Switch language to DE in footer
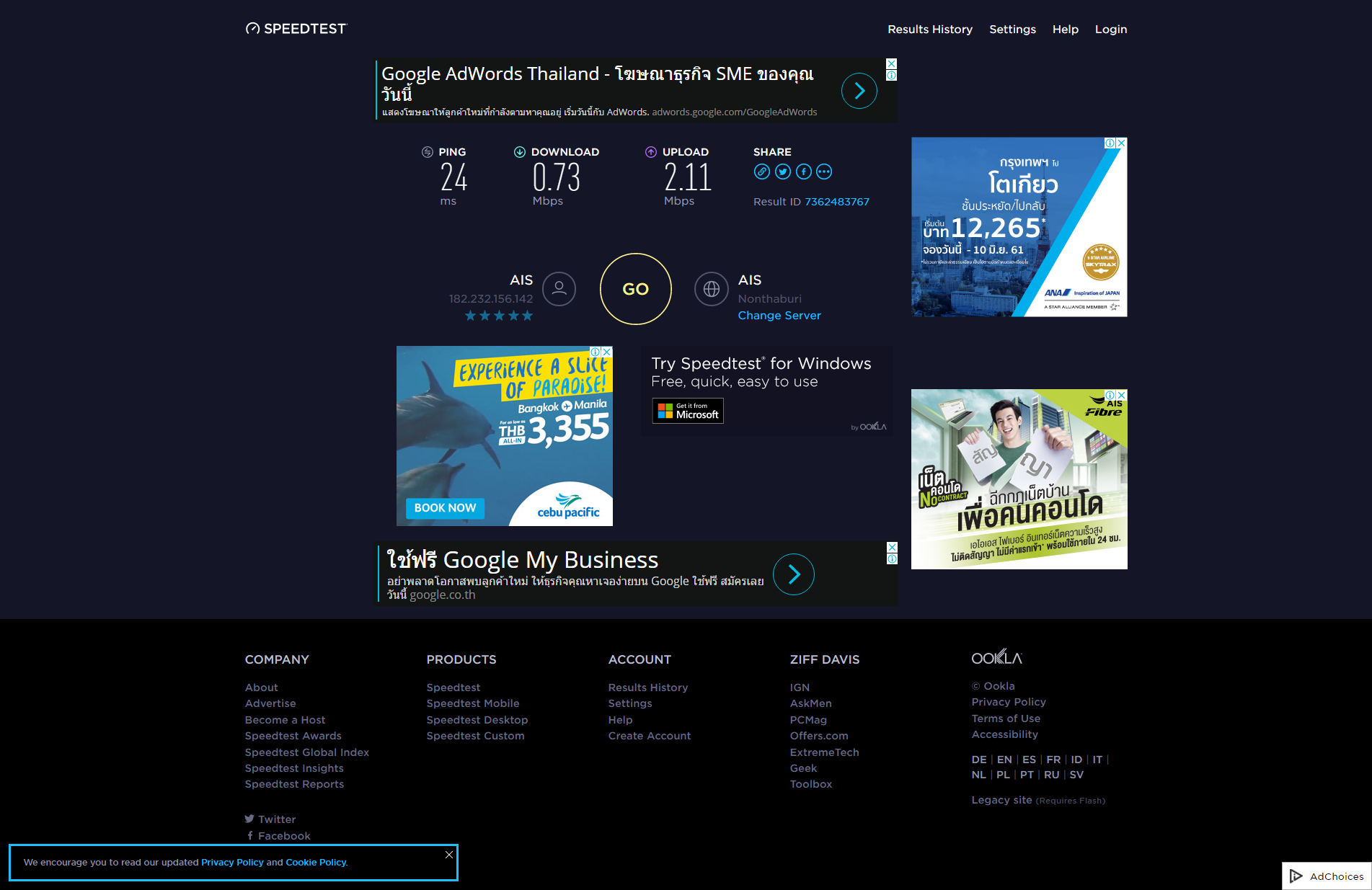The height and width of the screenshot is (890, 1372). pyautogui.click(x=978, y=760)
